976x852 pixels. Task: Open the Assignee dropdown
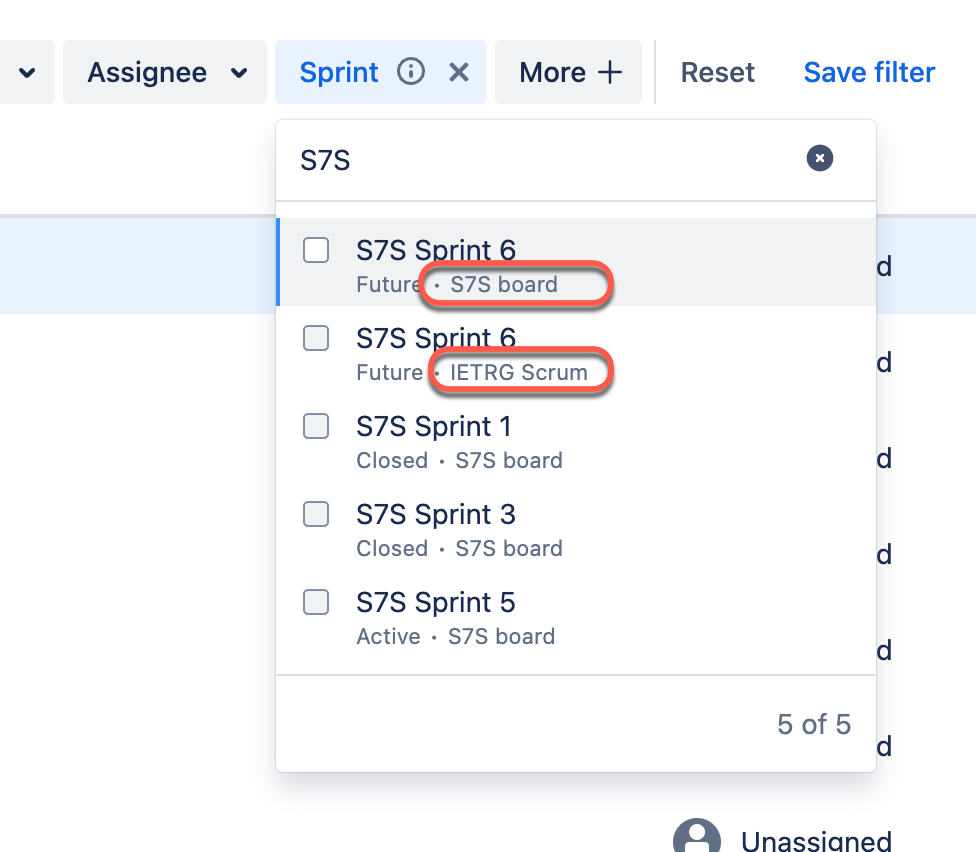(x=164, y=71)
